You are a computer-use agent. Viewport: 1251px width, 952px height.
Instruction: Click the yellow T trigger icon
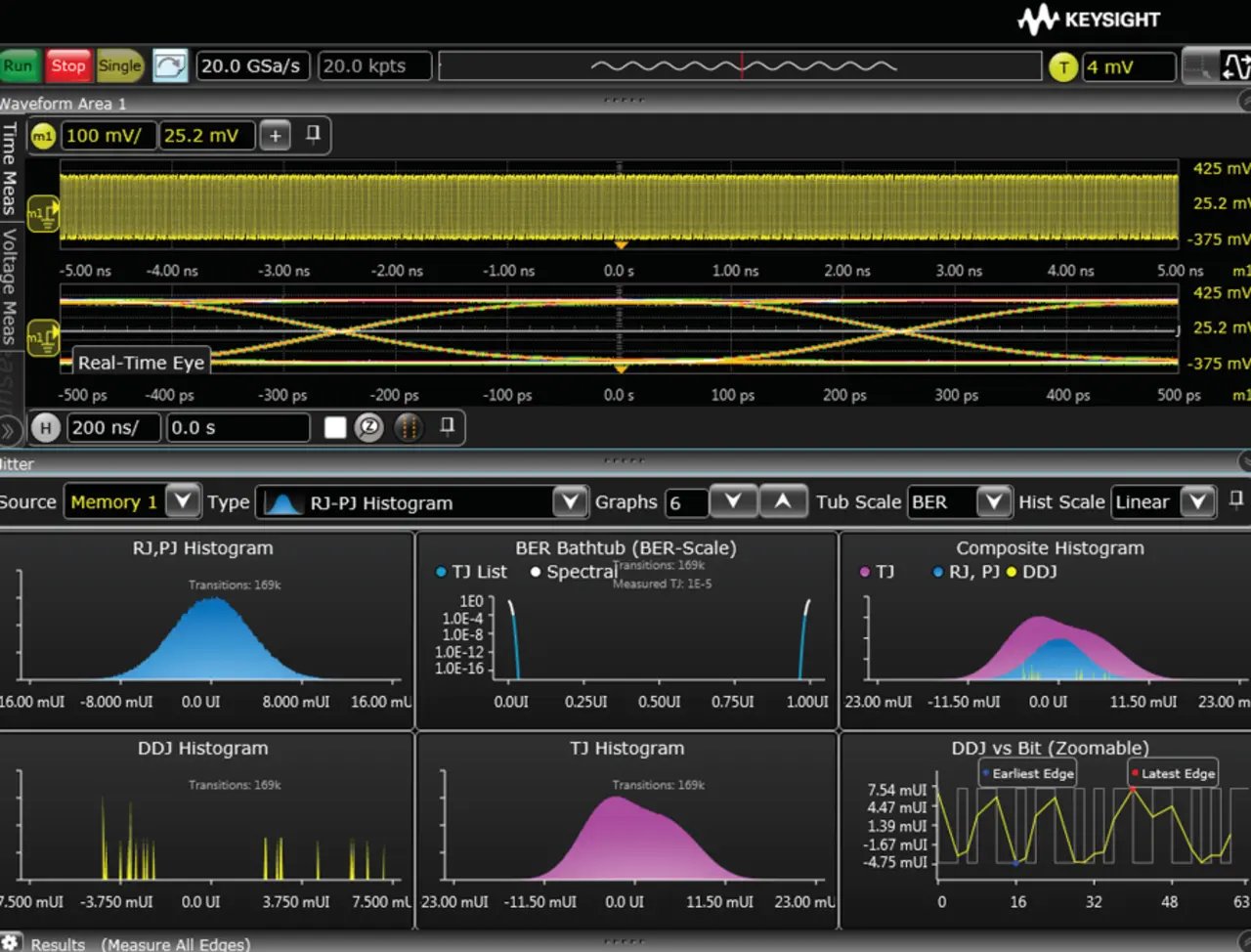point(1063,67)
